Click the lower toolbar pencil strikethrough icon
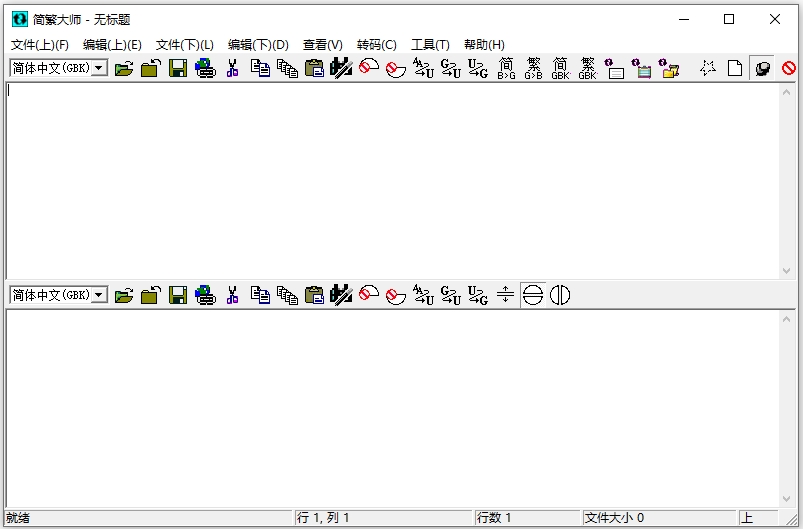Screen dimensions: 803x529 click(341, 295)
